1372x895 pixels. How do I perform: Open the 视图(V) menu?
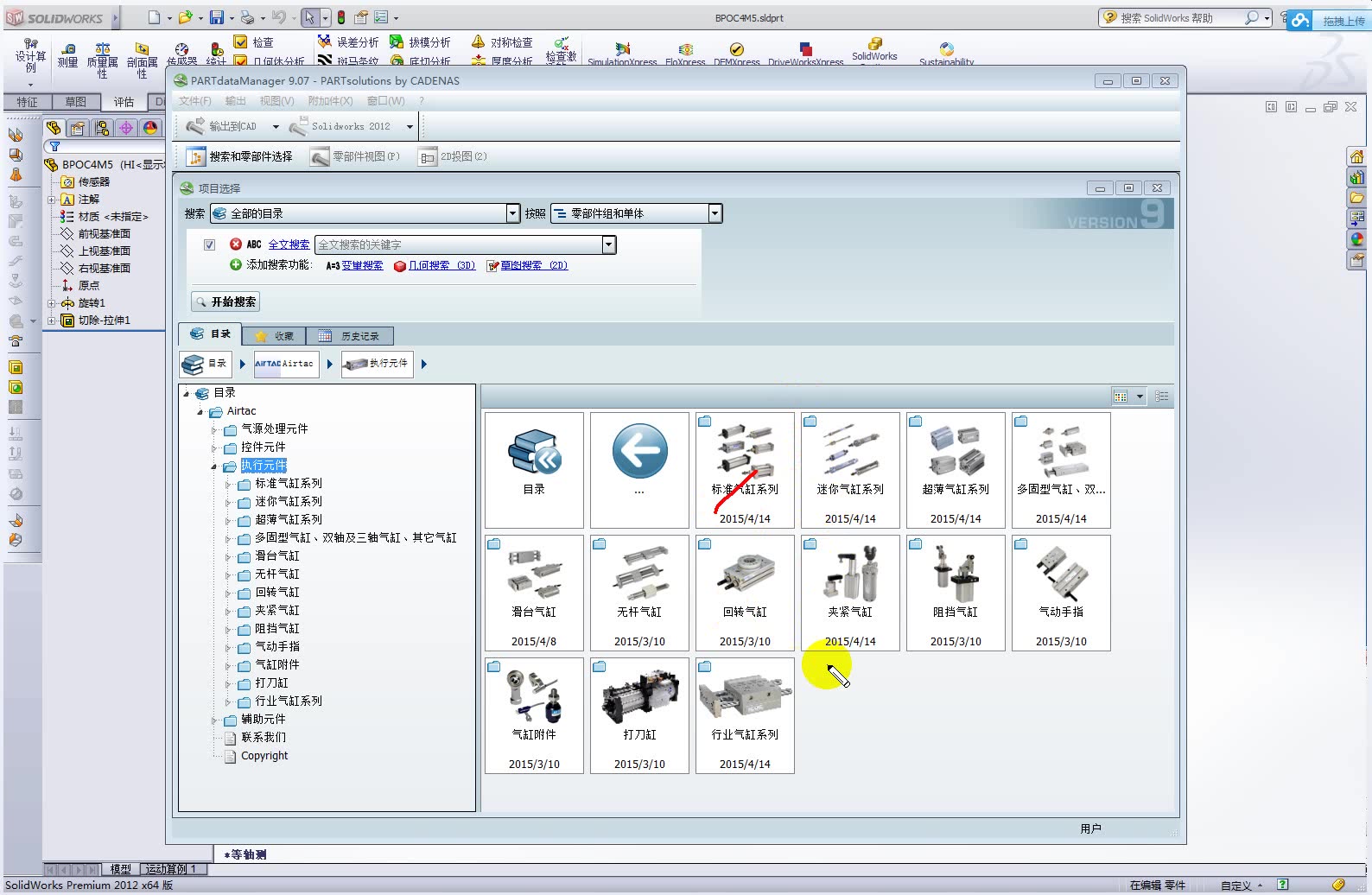[x=277, y=101]
